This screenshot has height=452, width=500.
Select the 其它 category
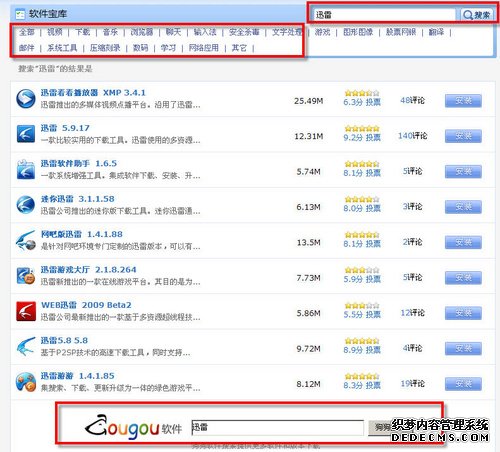(x=239, y=48)
